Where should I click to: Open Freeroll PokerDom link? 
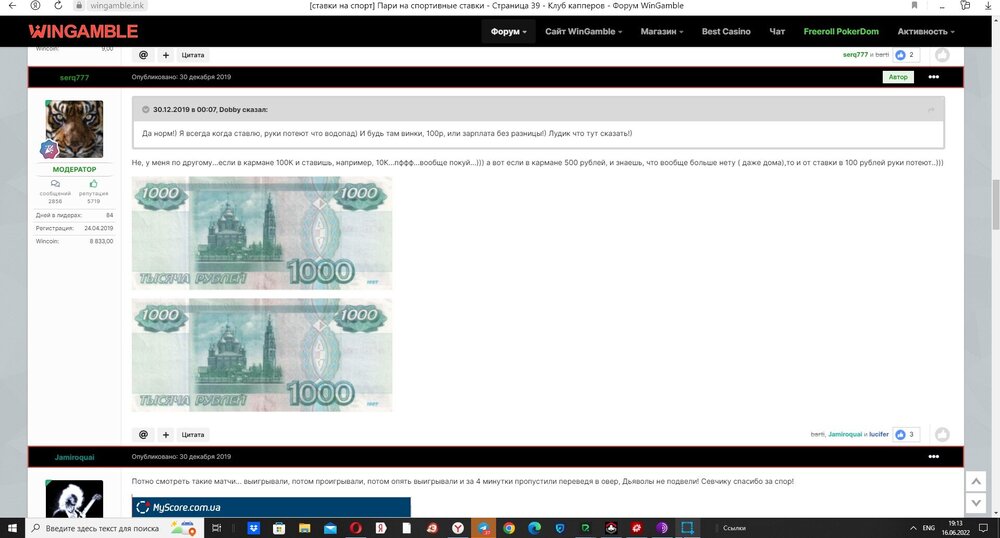(841, 31)
